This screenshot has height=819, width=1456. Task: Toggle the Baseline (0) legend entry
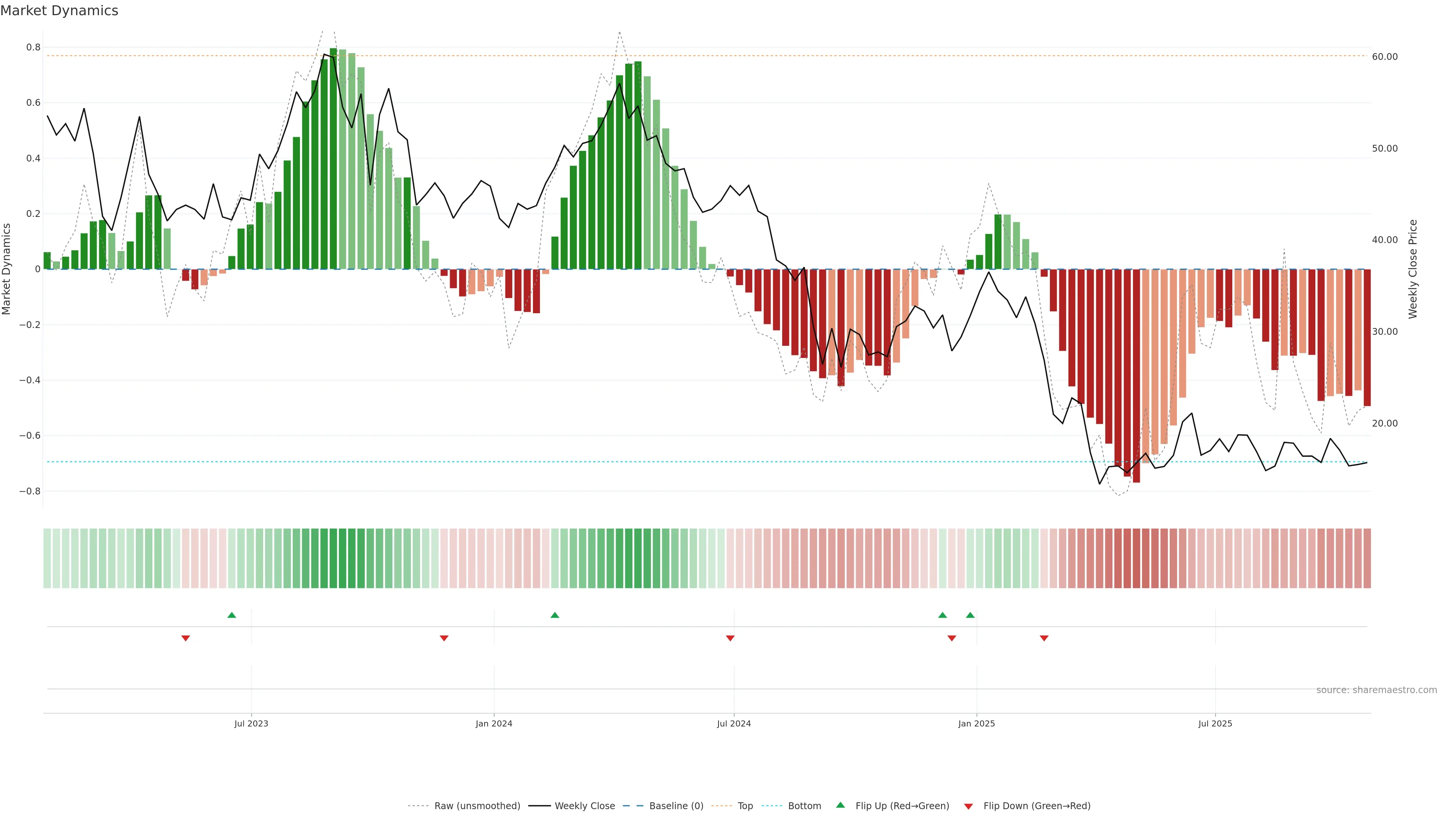click(x=676, y=806)
